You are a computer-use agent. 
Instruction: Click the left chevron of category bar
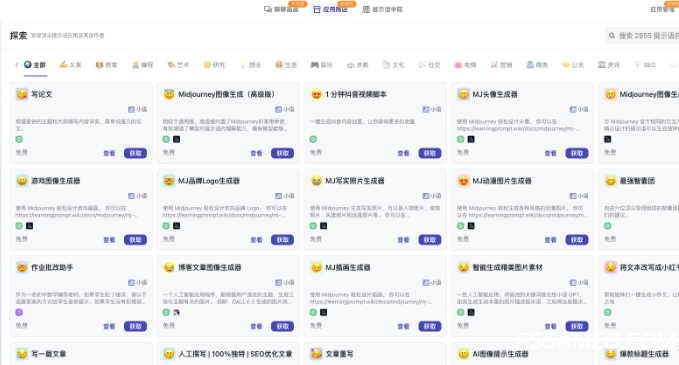[x=16, y=65]
